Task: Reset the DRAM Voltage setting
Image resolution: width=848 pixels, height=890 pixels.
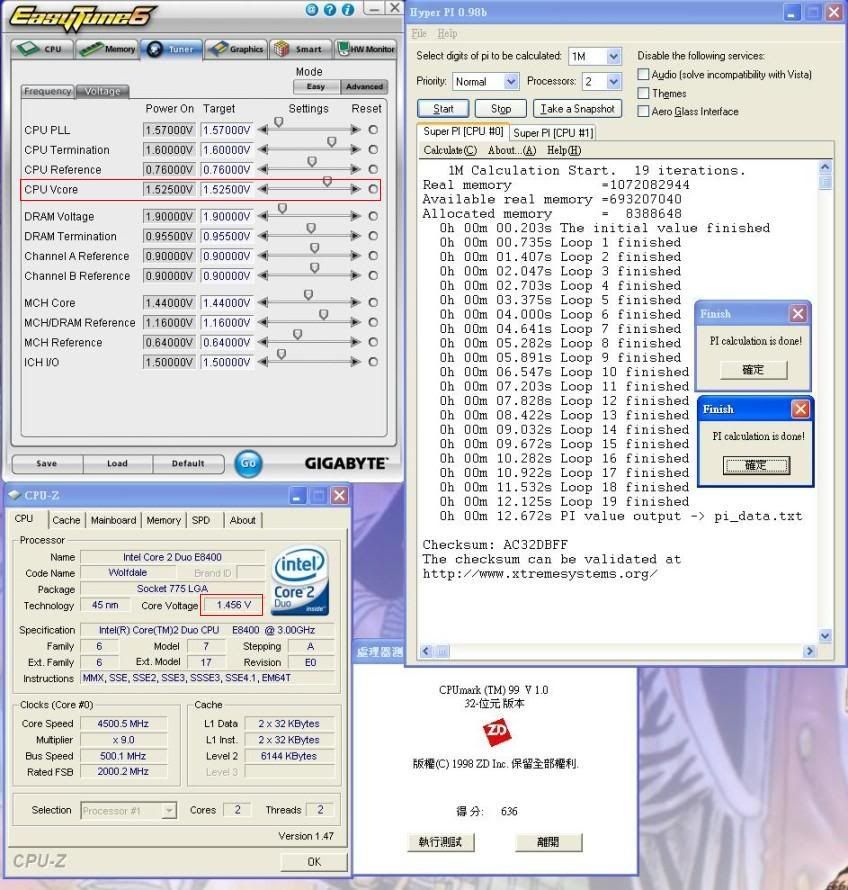Action: tap(373, 216)
